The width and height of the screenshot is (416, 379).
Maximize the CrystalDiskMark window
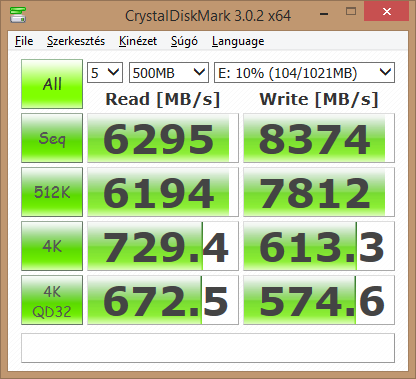[351, 12]
